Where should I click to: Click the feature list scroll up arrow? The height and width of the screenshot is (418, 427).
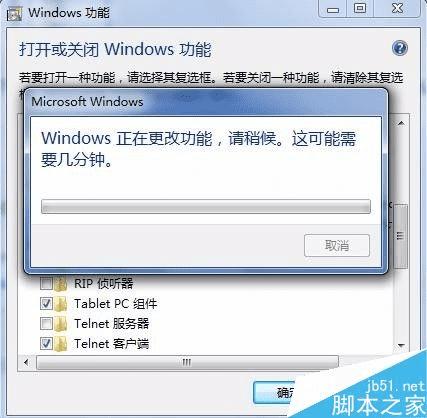pyautogui.click(x=401, y=123)
